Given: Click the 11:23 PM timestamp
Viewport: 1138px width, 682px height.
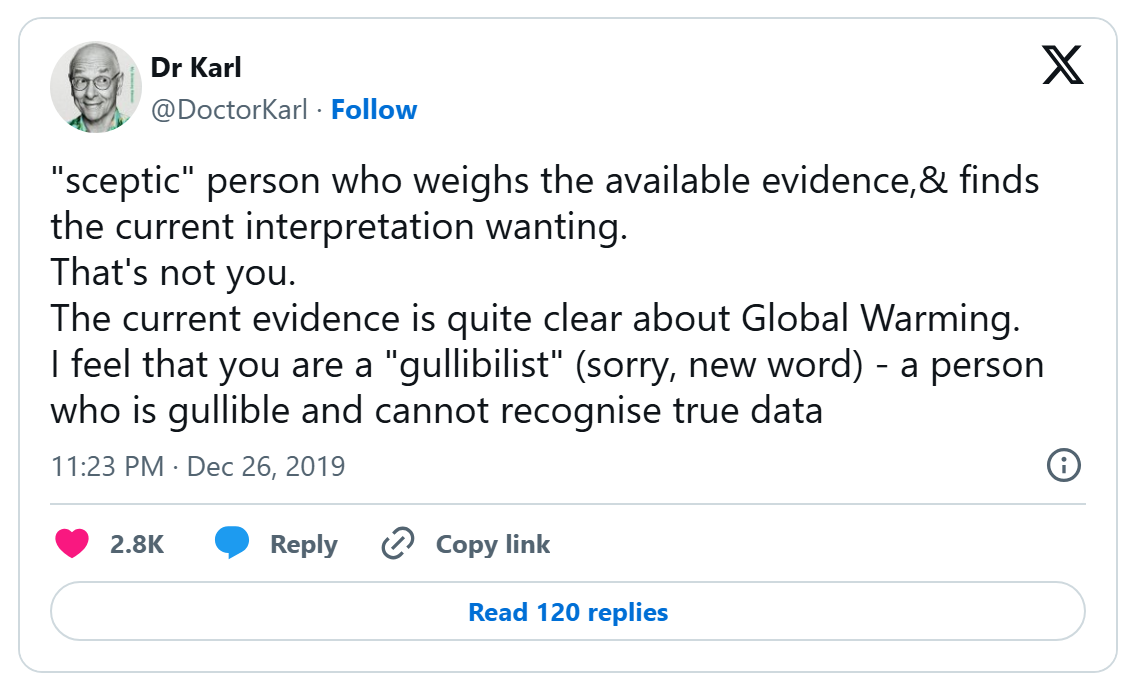Looking at the screenshot, I should (x=107, y=466).
